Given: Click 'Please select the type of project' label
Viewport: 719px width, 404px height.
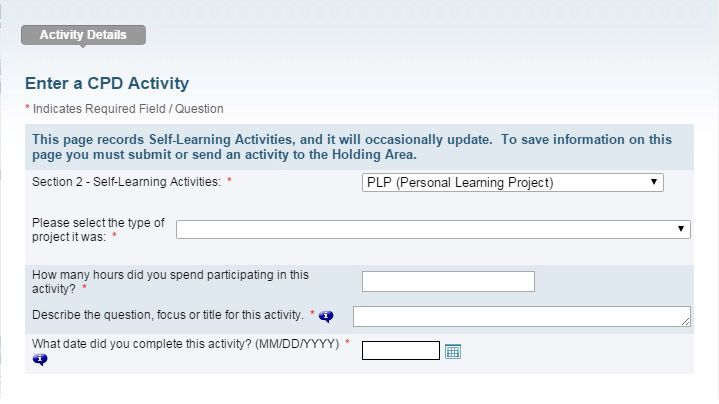Looking at the screenshot, I should (x=98, y=230).
